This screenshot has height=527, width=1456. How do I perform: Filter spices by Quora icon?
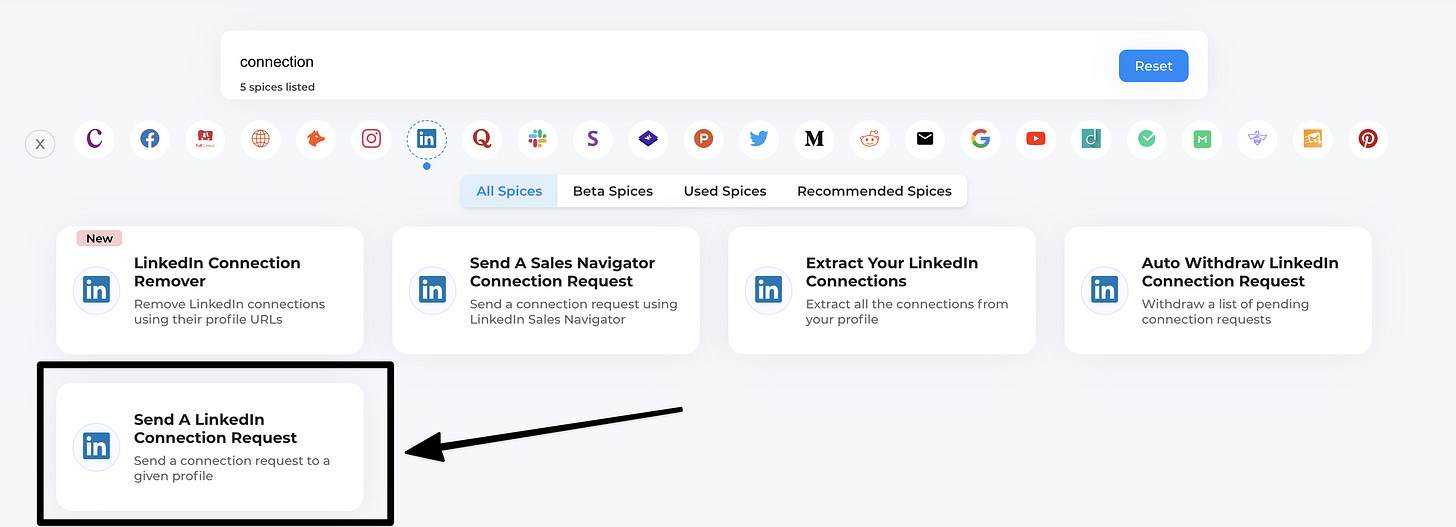click(x=482, y=139)
